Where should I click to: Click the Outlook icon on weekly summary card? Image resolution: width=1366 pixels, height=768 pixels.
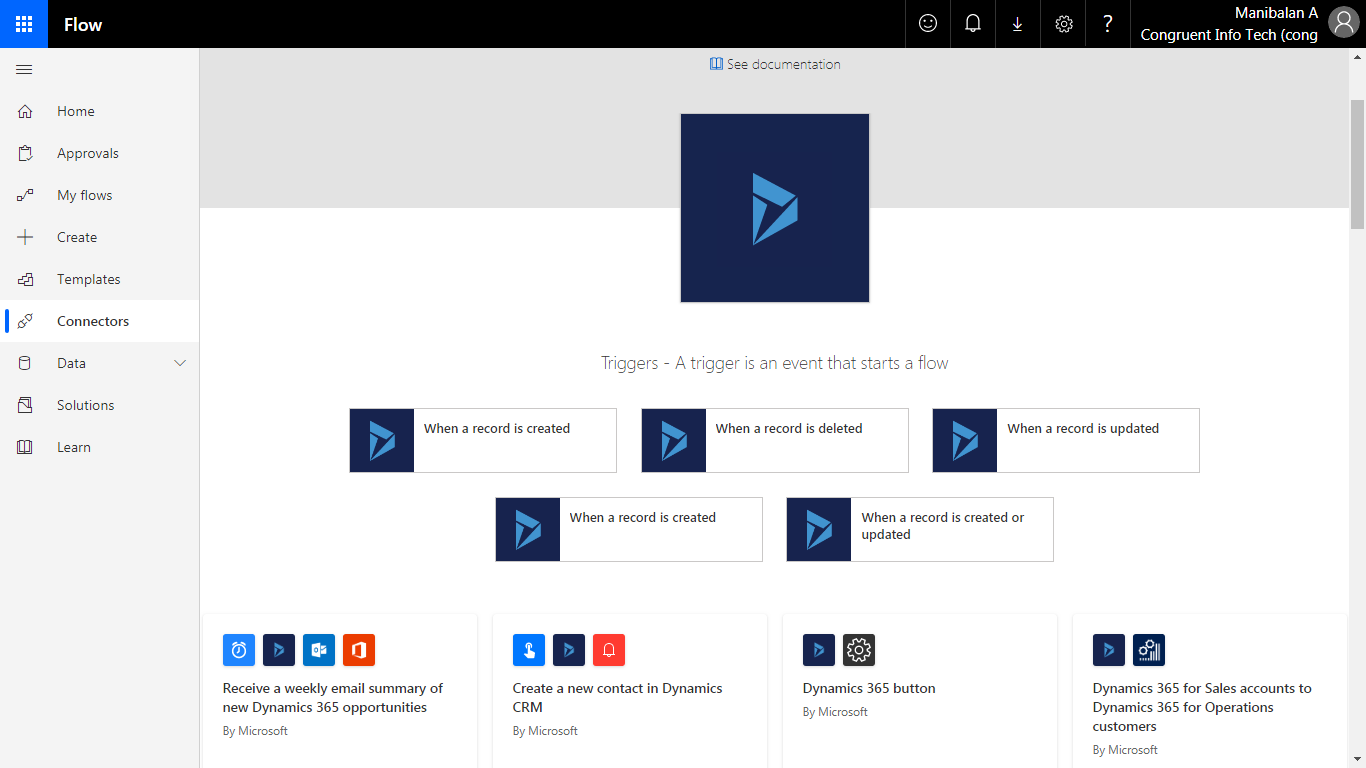(319, 650)
